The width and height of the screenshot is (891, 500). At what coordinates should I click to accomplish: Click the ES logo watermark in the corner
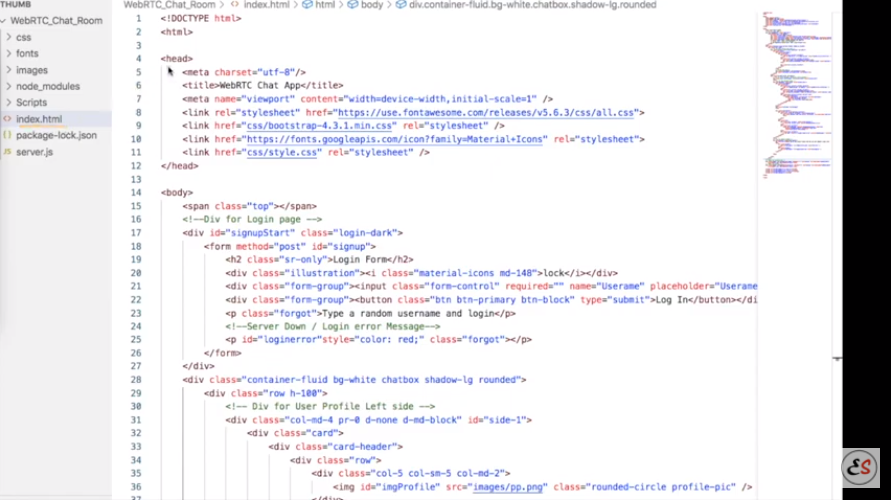coord(859,468)
